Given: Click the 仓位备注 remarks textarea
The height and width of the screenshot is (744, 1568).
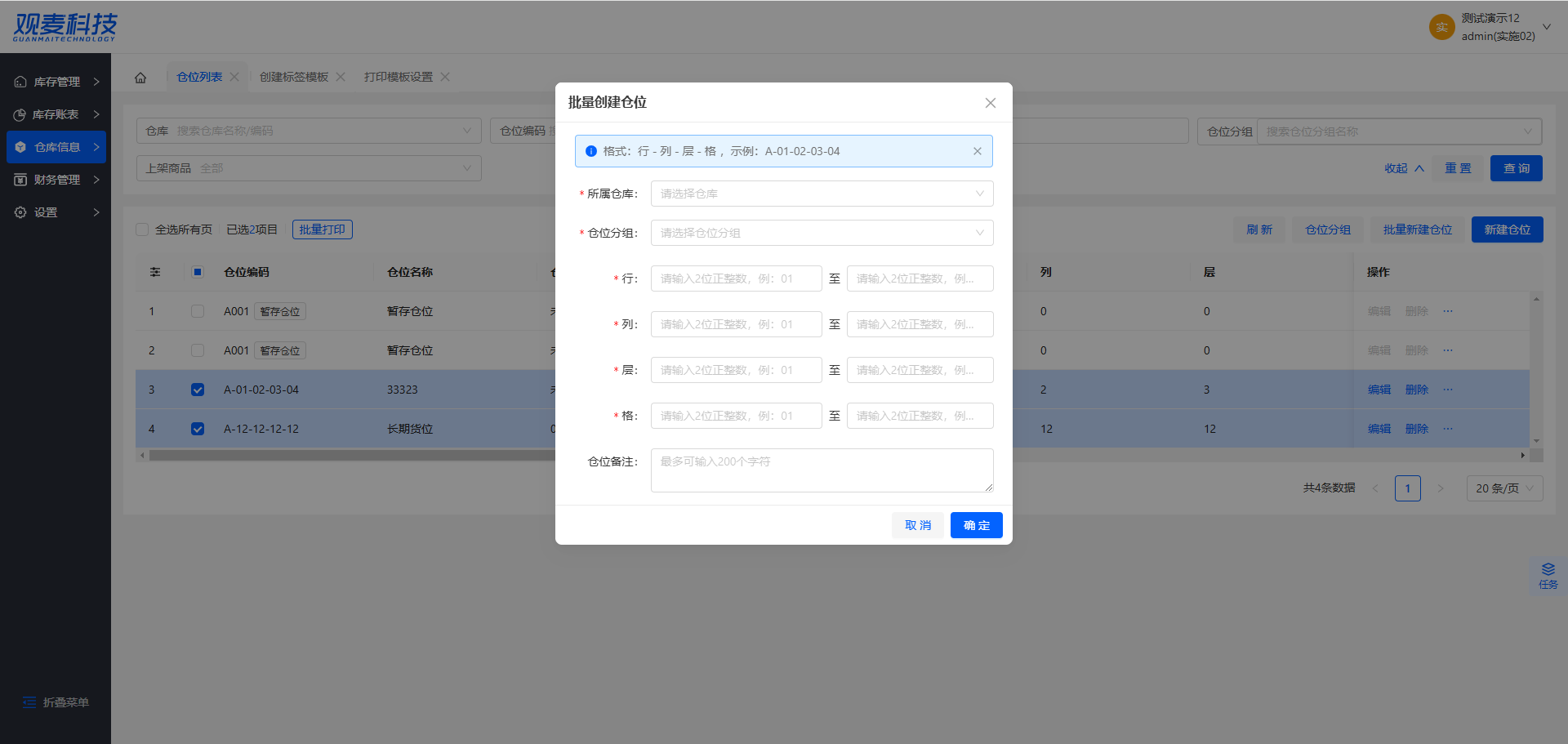Looking at the screenshot, I should pyautogui.click(x=822, y=470).
